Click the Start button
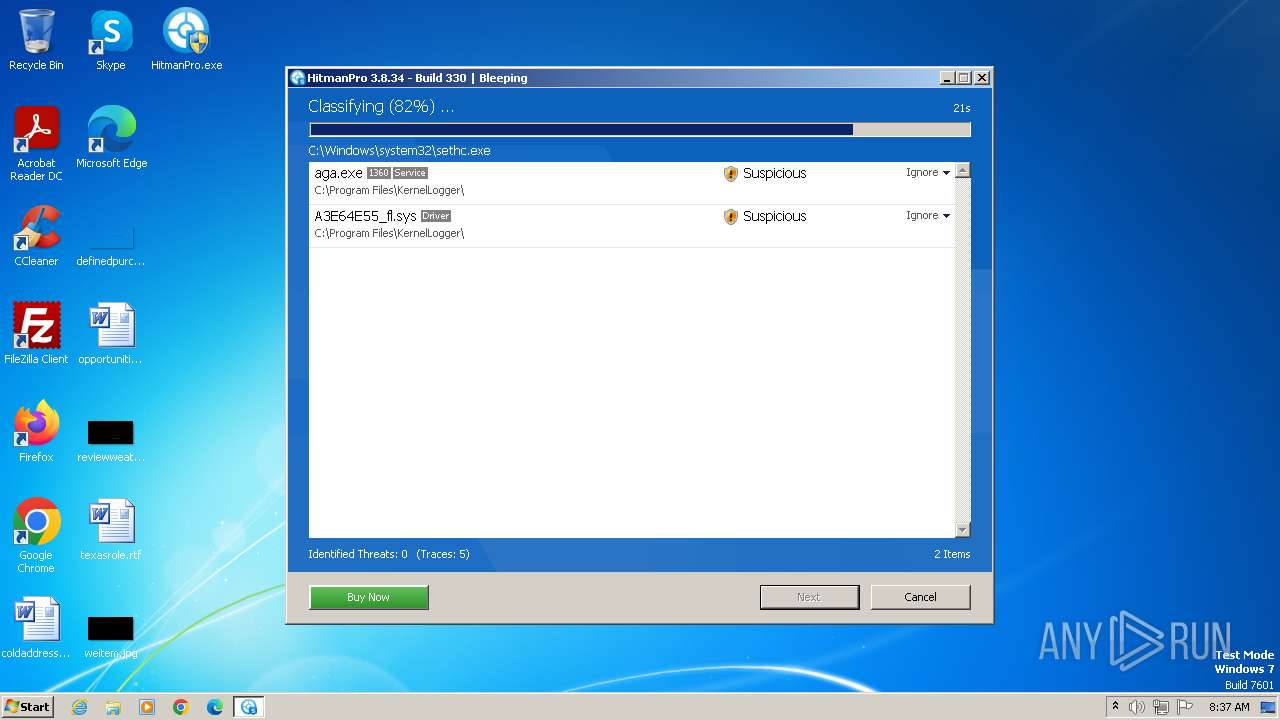 click(28, 707)
